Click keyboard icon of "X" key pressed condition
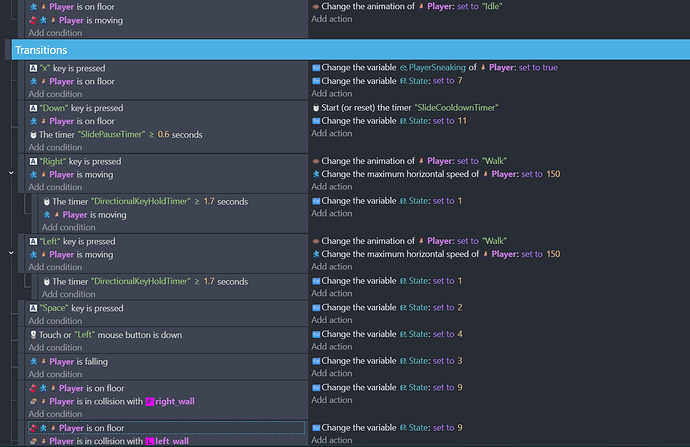Image resolution: width=690 pixels, height=447 pixels. coord(33,68)
